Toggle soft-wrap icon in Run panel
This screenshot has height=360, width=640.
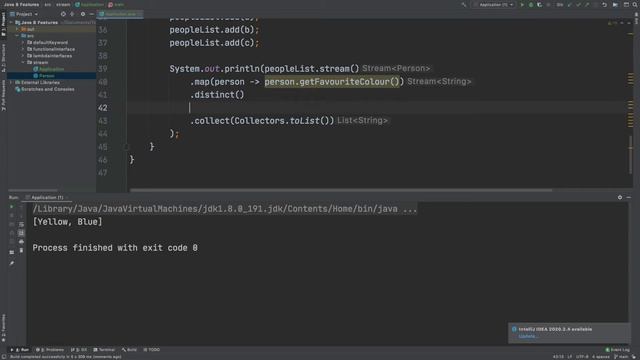21,224
